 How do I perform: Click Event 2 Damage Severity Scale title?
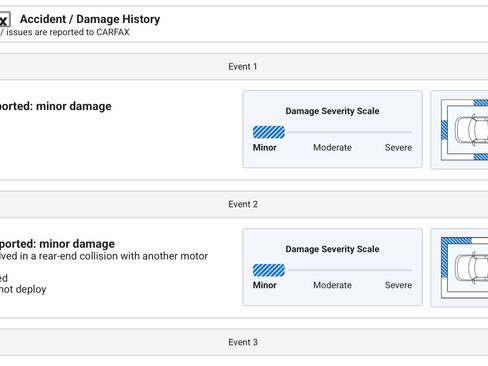(x=332, y=249)
